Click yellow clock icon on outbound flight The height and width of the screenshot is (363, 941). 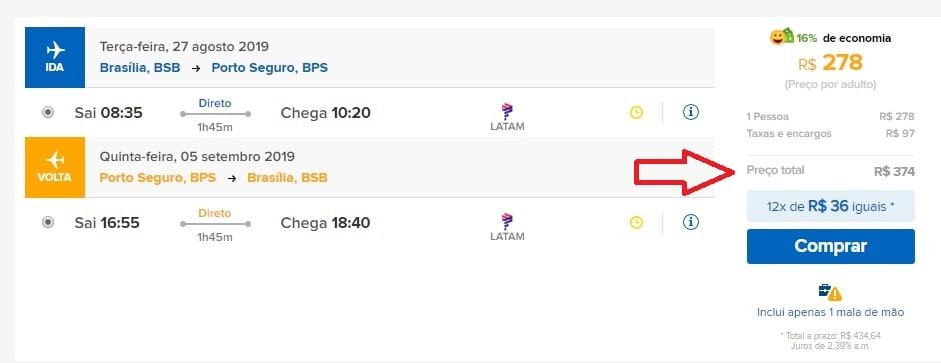(636, 112)
